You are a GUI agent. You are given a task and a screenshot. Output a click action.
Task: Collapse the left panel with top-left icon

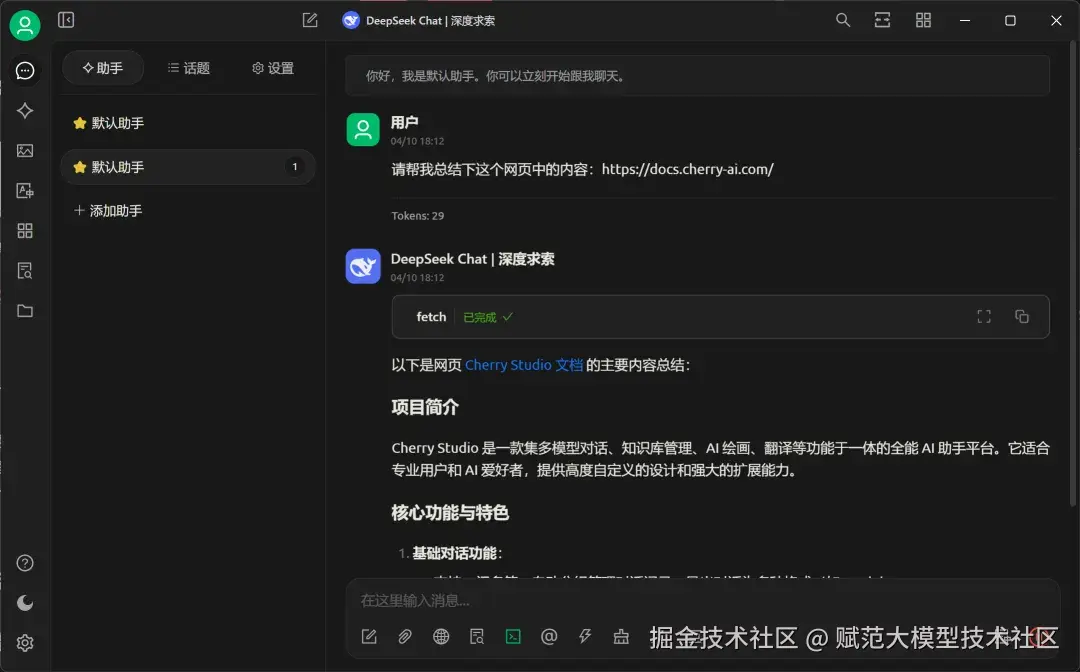[66, 20]
